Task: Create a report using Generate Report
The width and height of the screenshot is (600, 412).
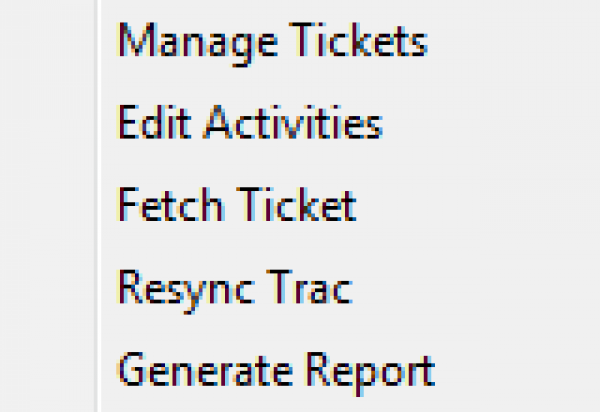Action: [x=276, y=371]
